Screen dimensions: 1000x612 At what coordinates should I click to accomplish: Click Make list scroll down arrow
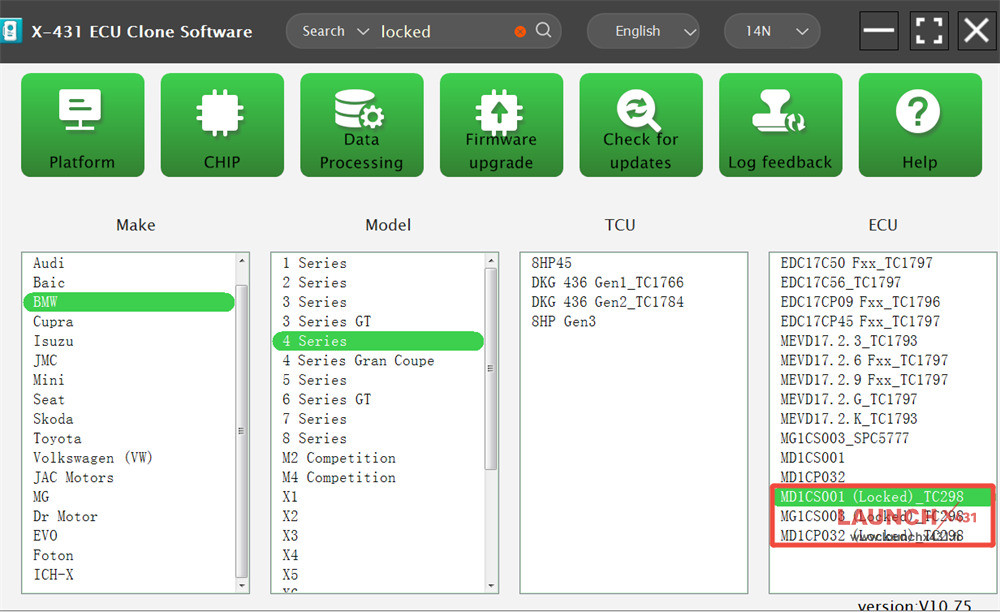(x=242, y=585)
